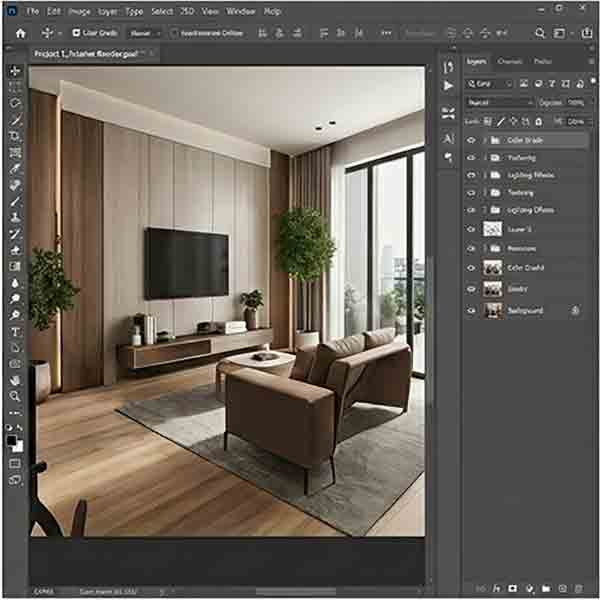This screenshot has width=600, height=600.
Task: Select the Magic Wand tool
Action: 15,120
